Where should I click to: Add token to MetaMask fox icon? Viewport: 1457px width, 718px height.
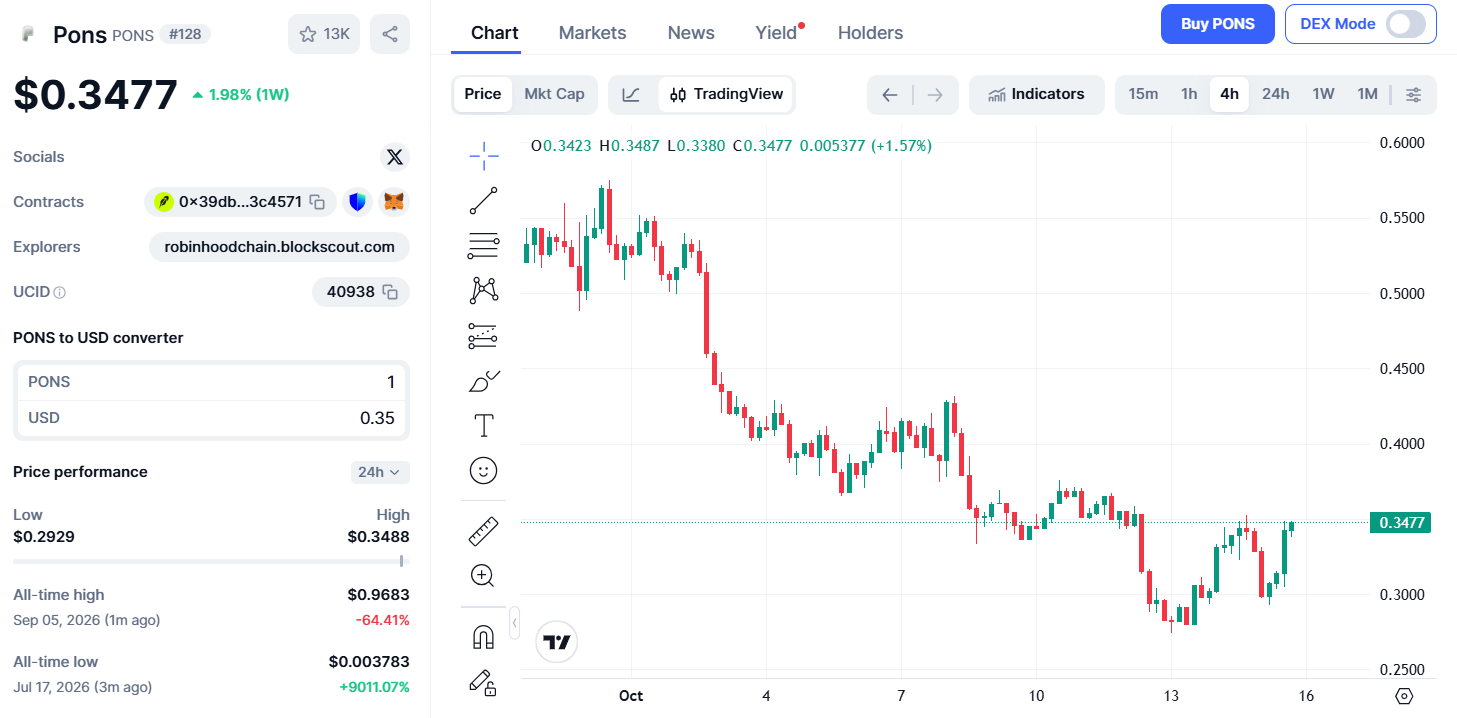click(395, 202)
